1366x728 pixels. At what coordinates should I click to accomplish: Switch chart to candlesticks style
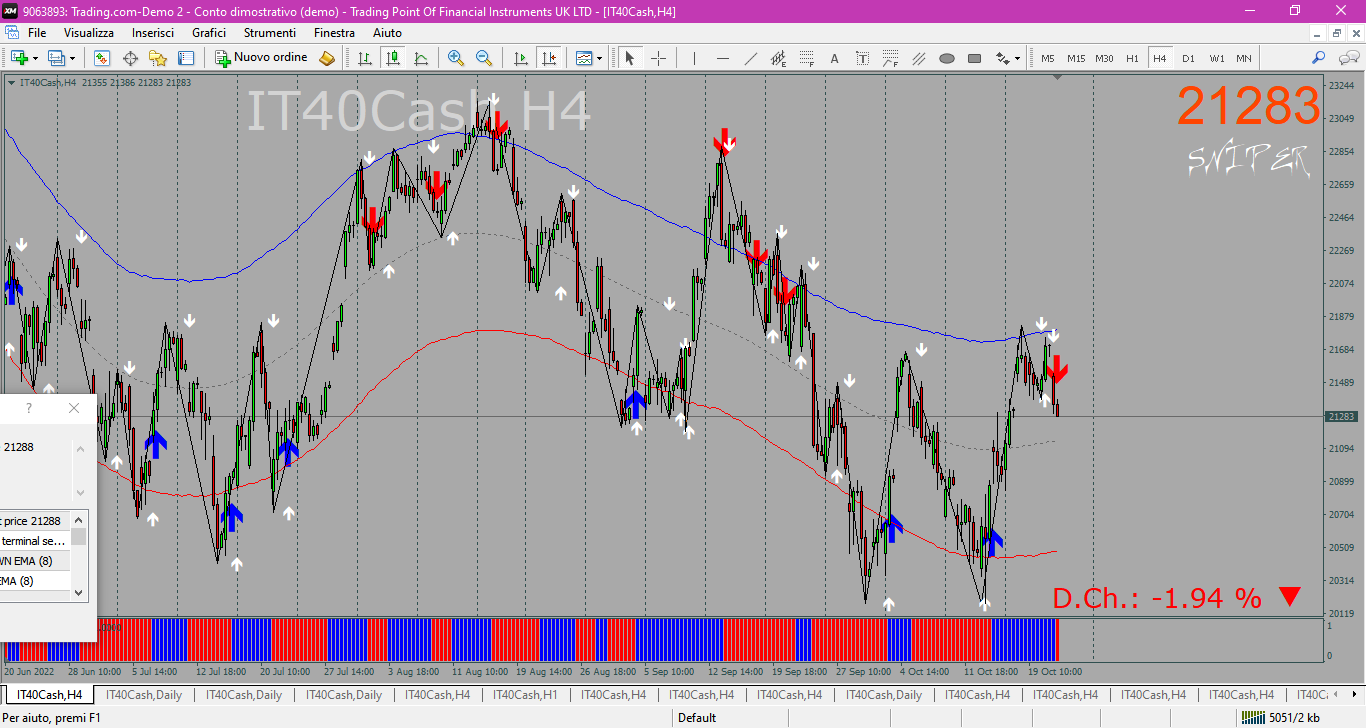[393, 58]
